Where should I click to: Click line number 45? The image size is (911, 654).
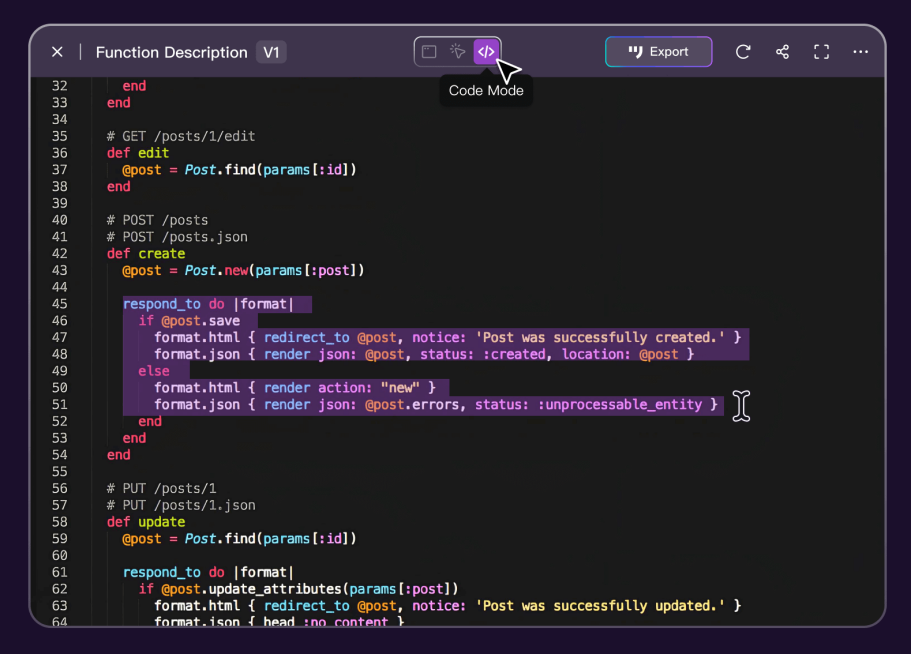point(60,304)
